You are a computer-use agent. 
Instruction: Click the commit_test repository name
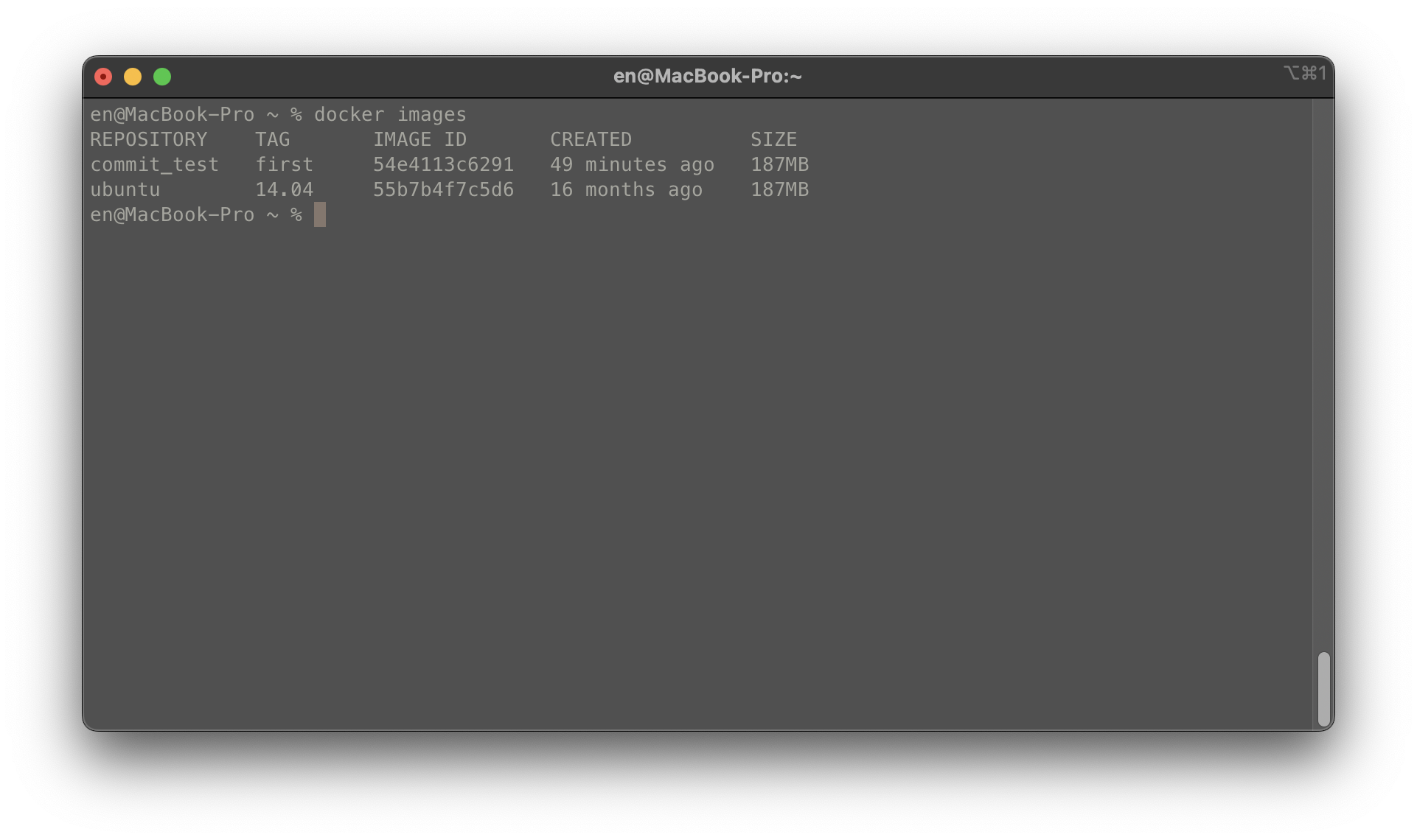click(x=154, y=165)
